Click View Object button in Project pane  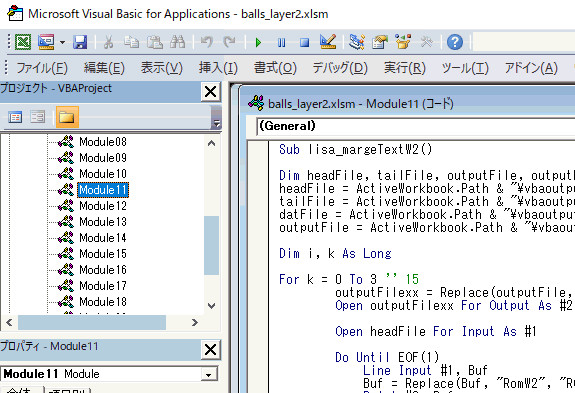tap(38, 117)
